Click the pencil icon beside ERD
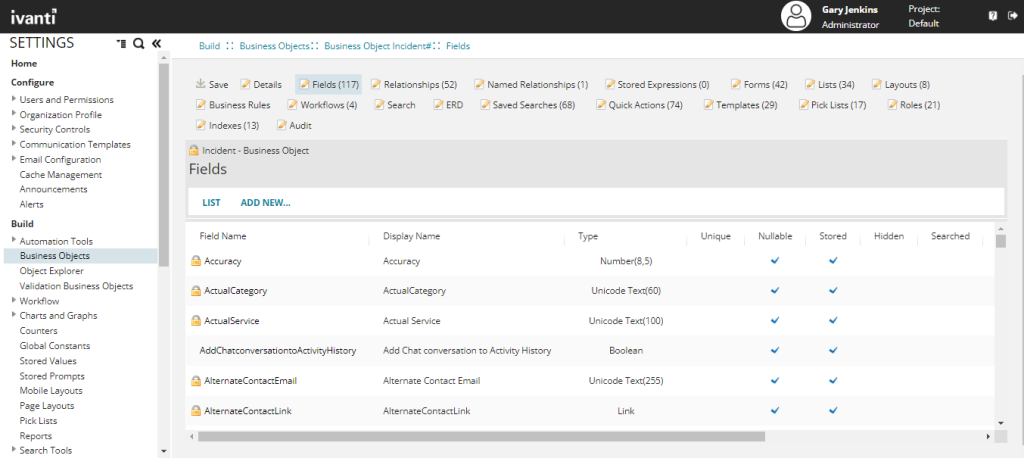The width and height of the screenshot is (1024, 474). [438, 104]
